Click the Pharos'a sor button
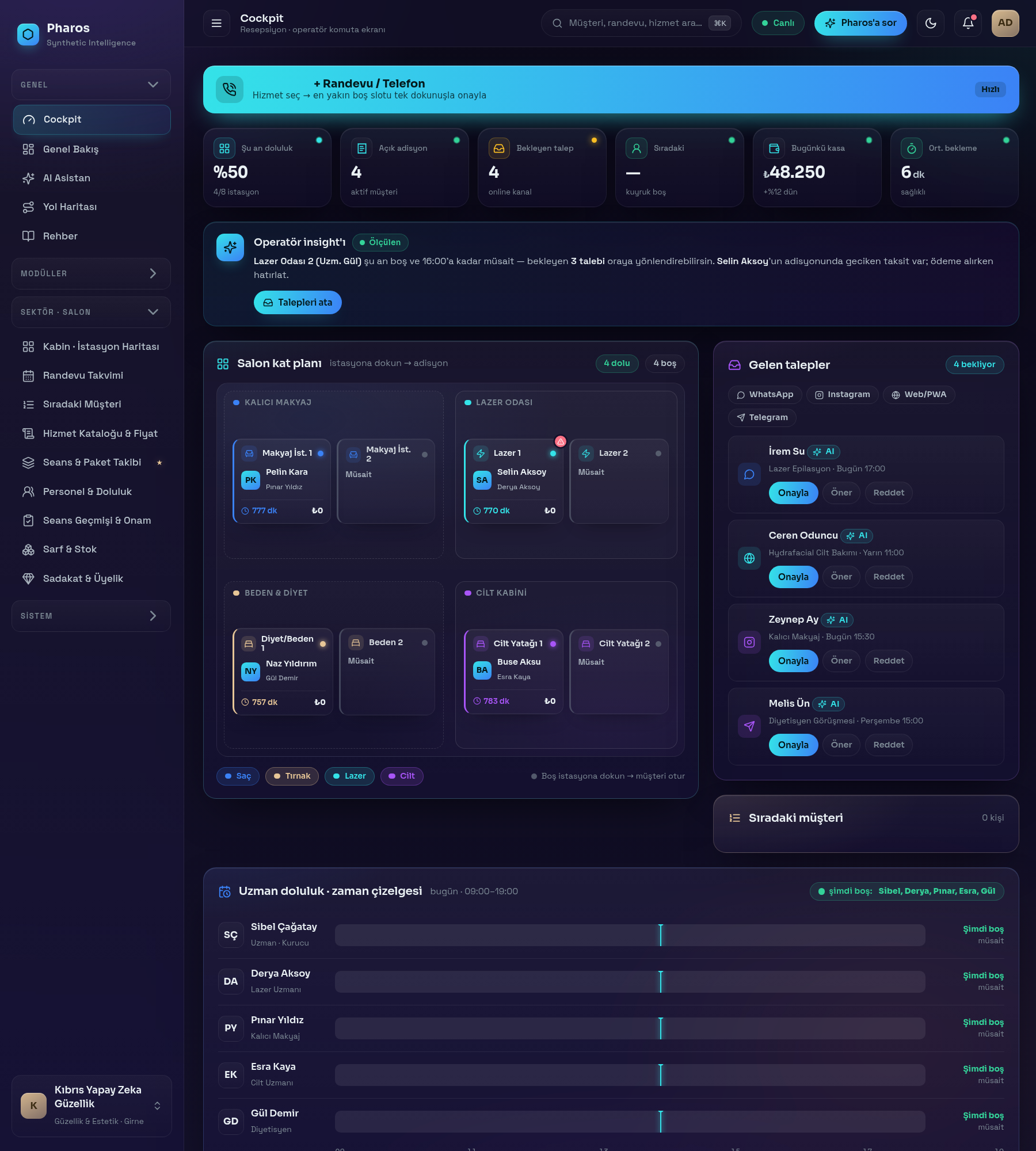 (860, 23)
